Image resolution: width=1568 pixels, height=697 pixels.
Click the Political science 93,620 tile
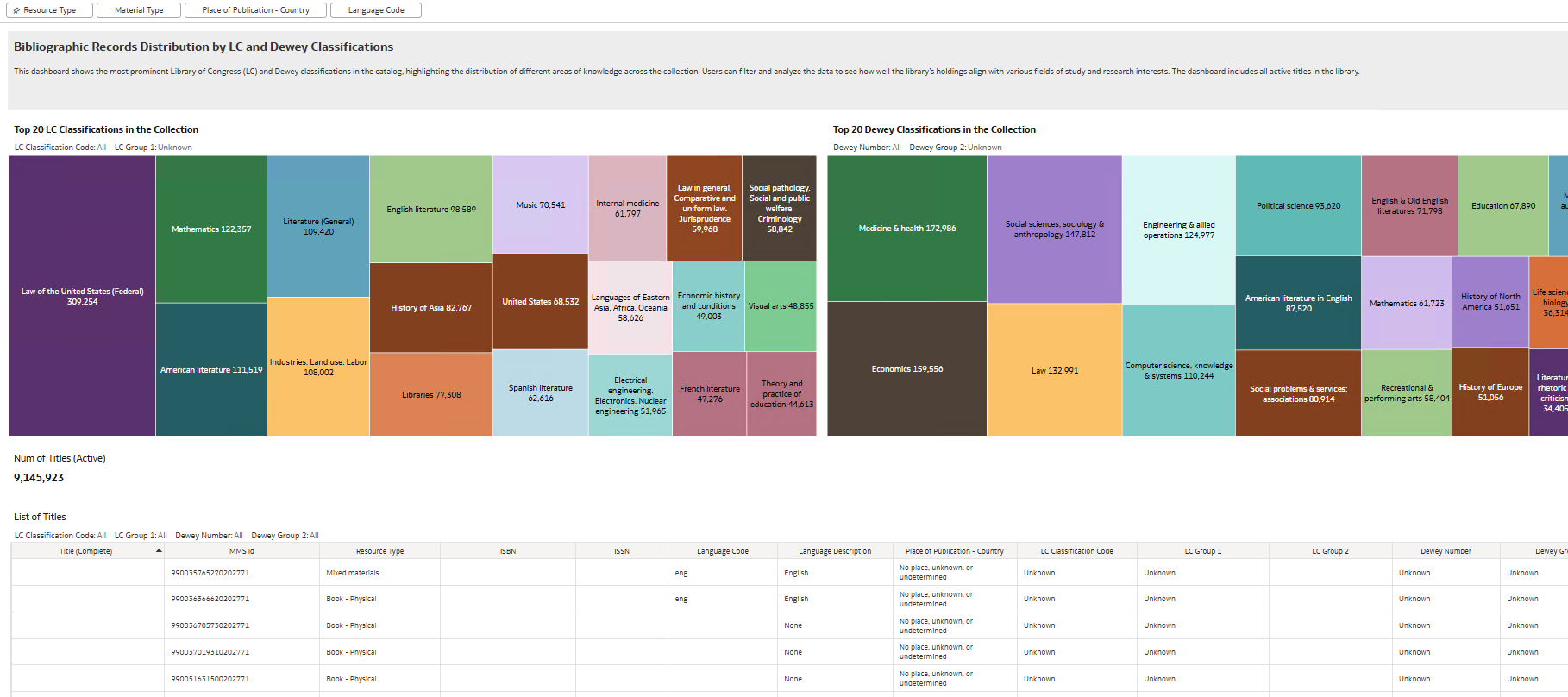click(1298, 205)
